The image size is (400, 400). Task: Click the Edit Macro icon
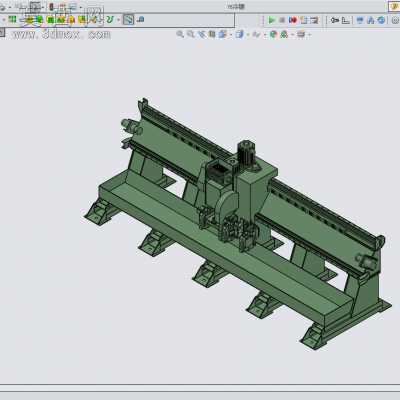click(314, 20)
